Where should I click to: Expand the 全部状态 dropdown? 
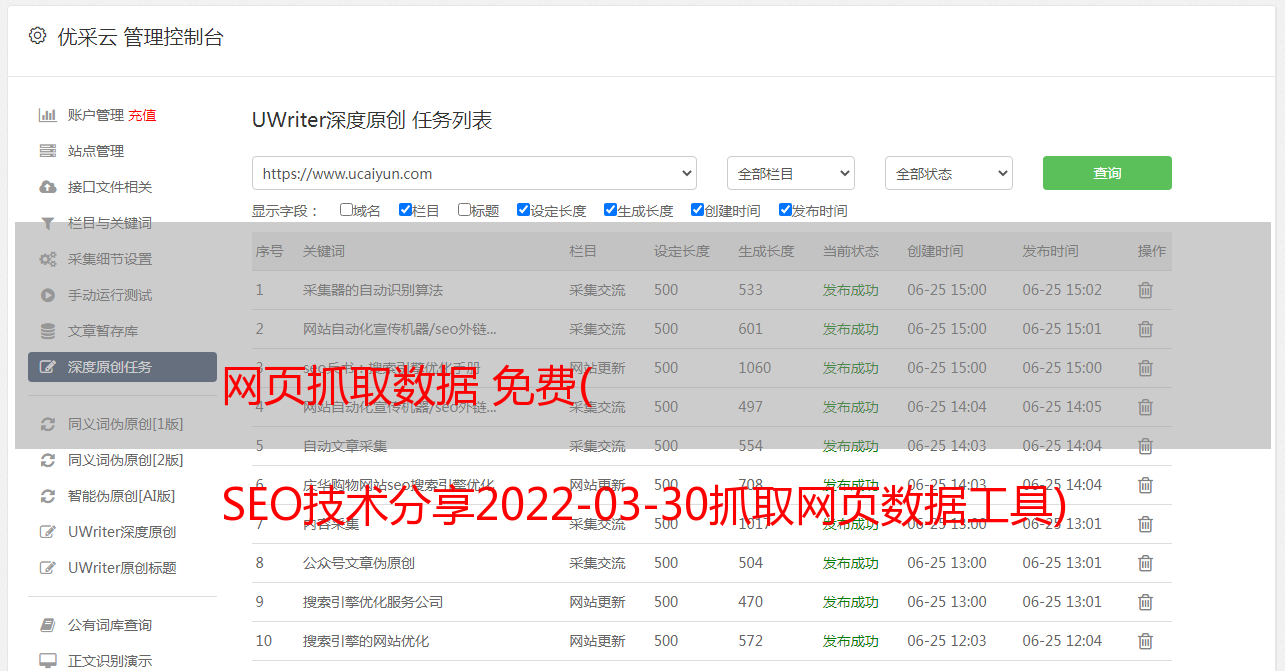(949, 173)
